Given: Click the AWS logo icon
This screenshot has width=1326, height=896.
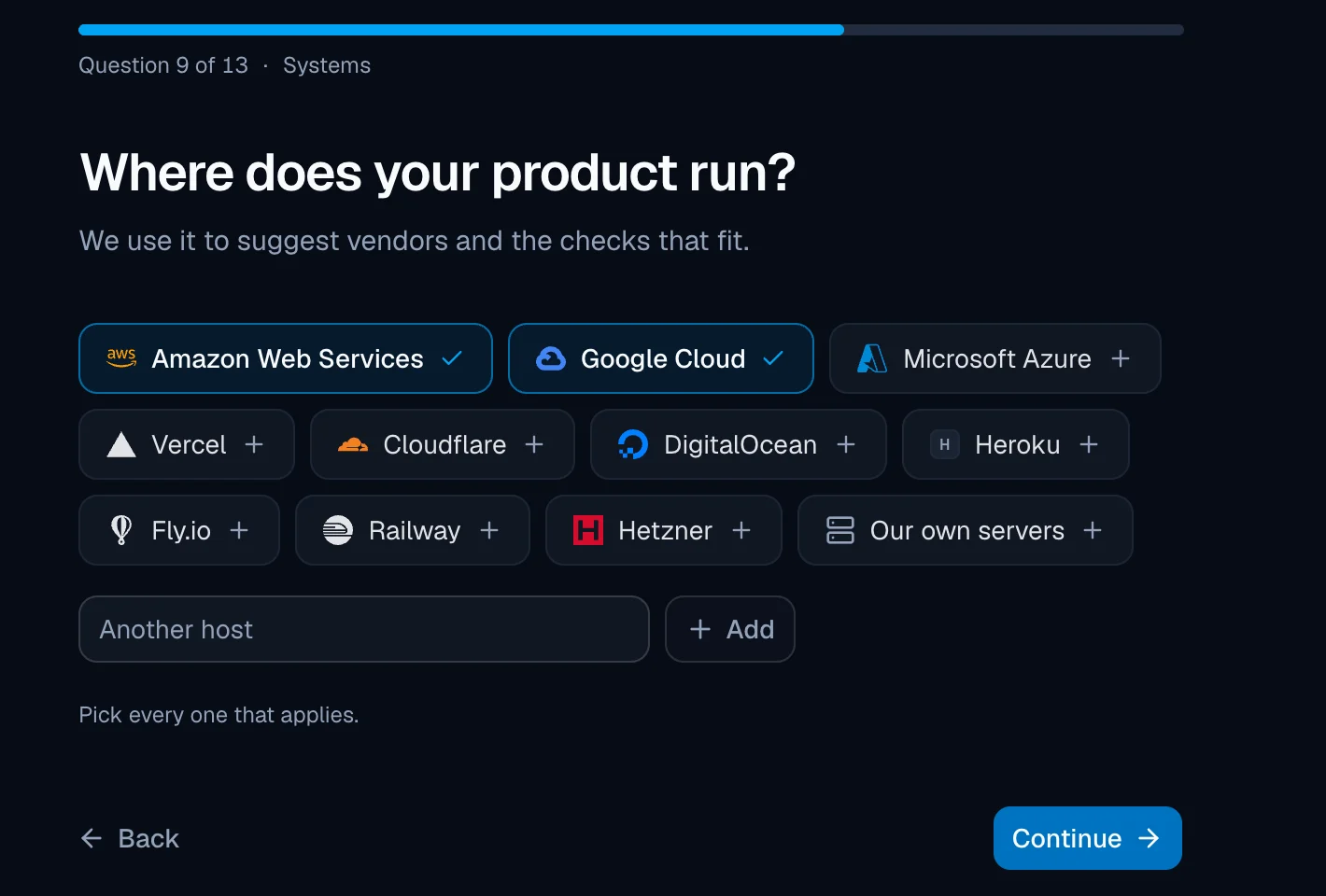Looking at the screenshot, I should (x=121, y=358).
